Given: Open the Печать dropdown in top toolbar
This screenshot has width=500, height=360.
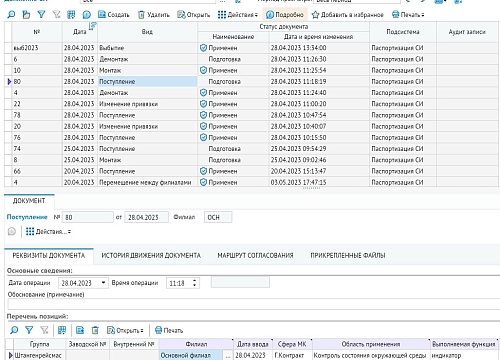Looking at the screenshot, I should pos(408,15).
